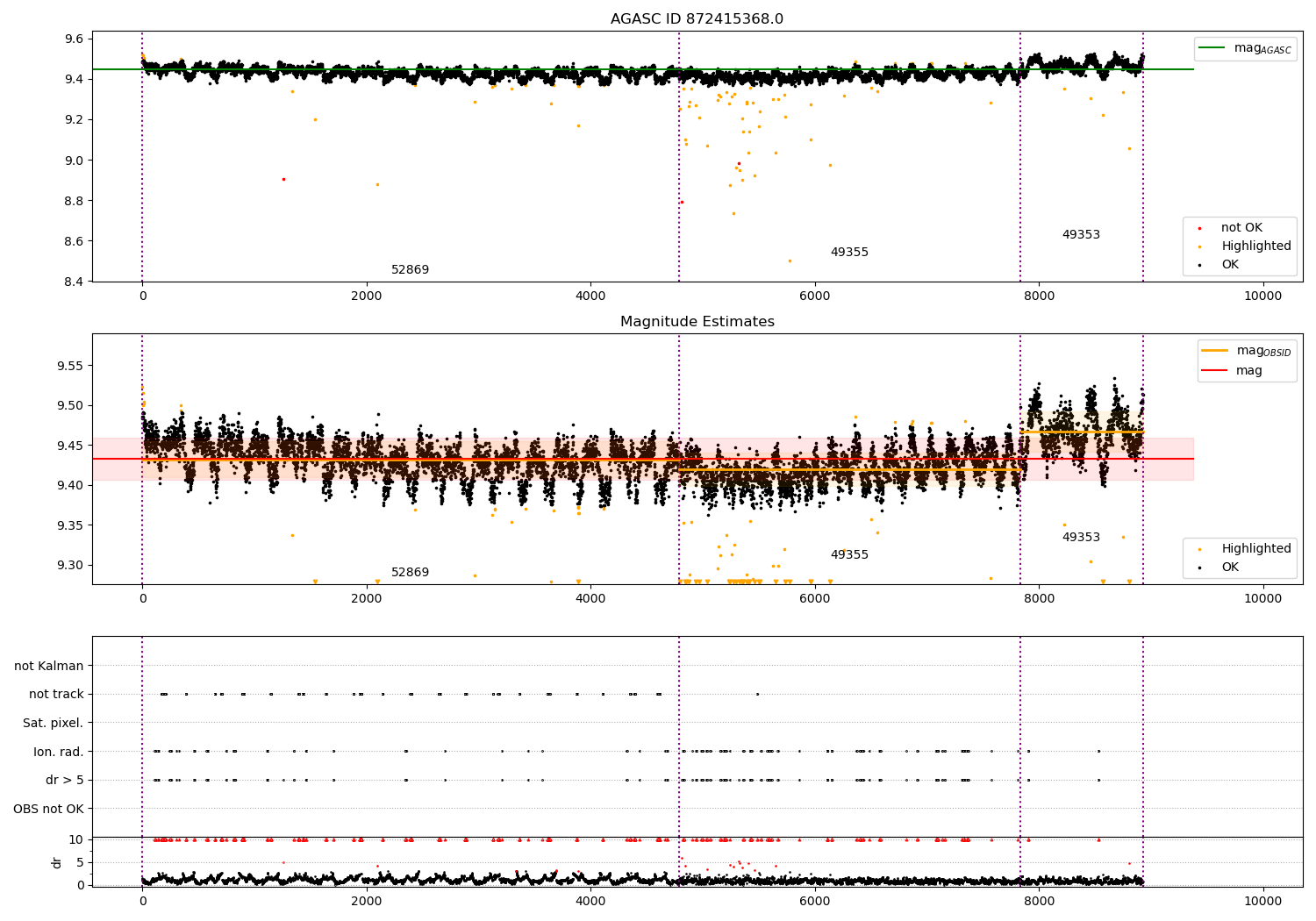This screenshot has height=921, width=1316.
Task: Click the 10000 x-tick of the top plot
Action: coord(1262,296)
